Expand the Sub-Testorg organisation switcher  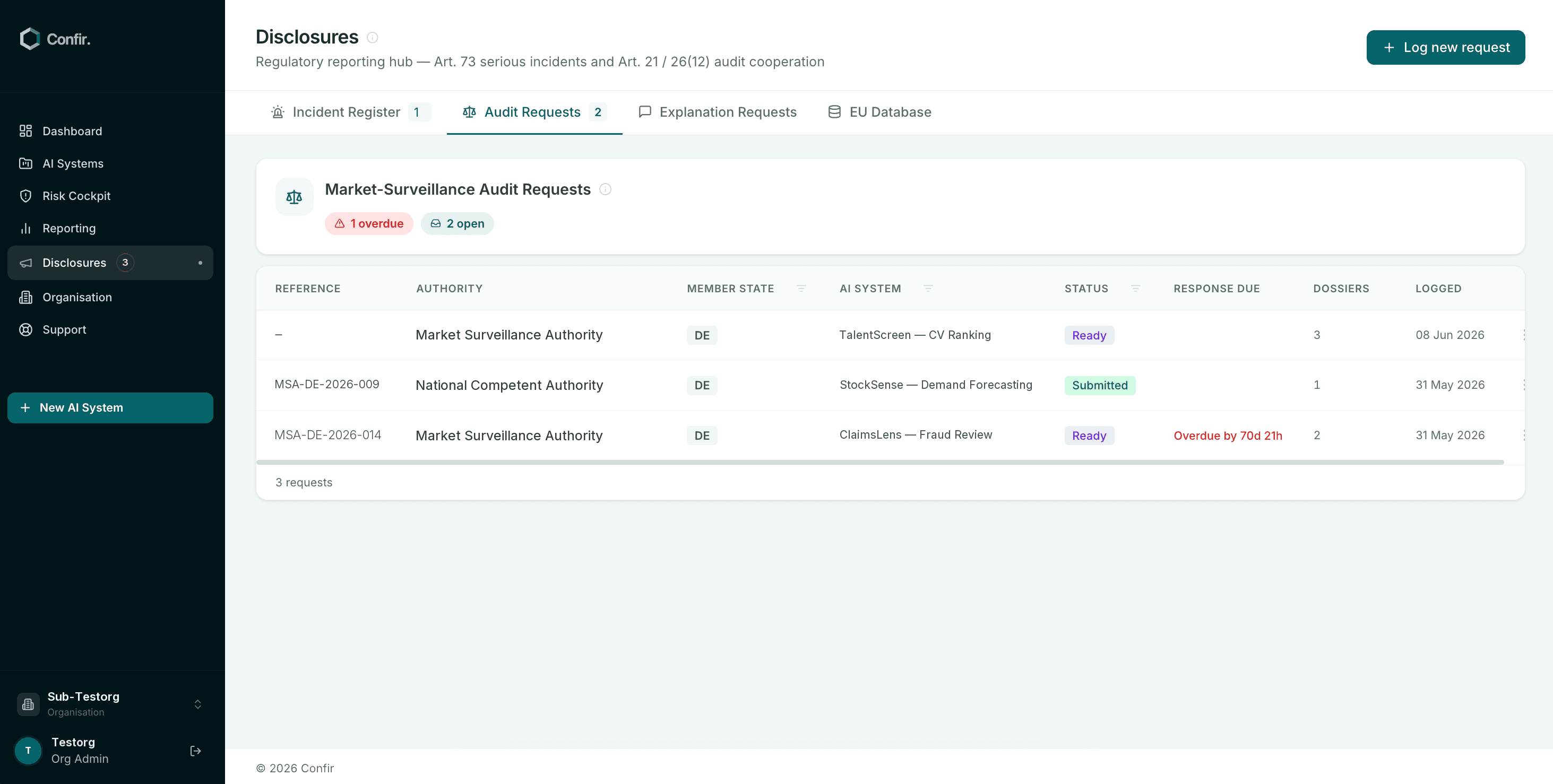198,704
